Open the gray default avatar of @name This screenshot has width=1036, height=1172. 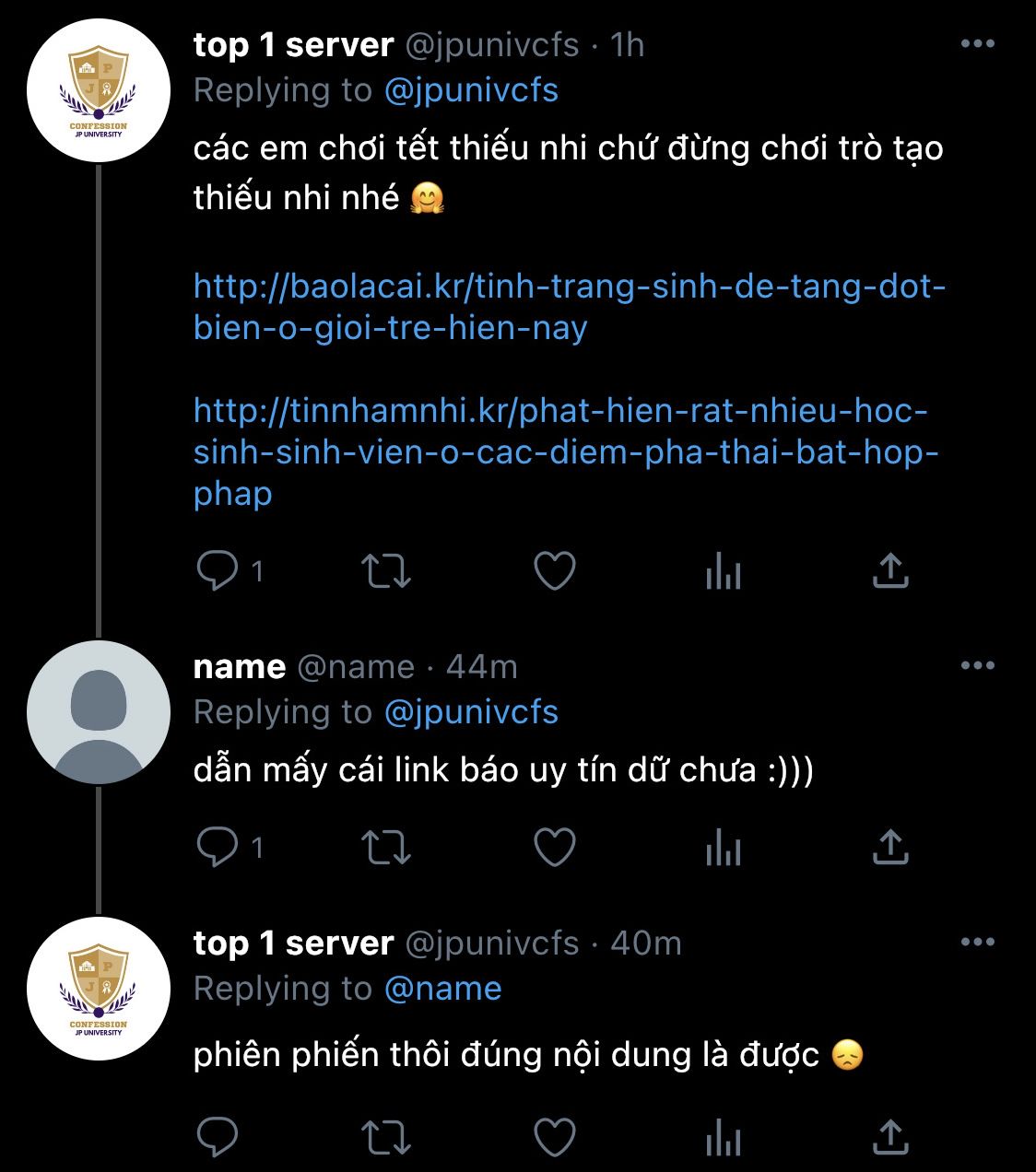(99, 712)
